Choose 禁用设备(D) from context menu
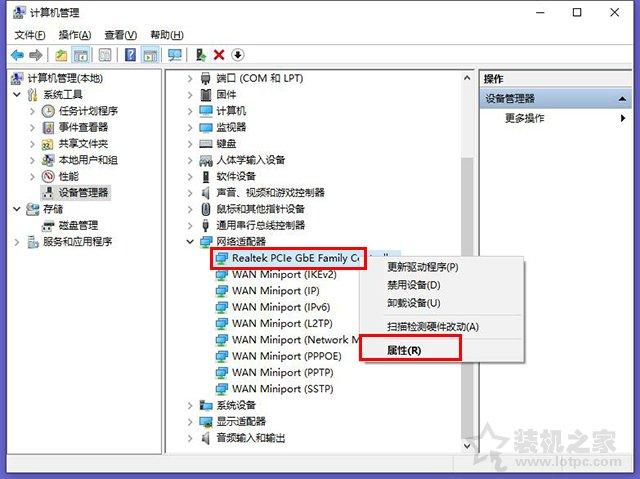Image resolution: width=640 pixels, height=479 pixels. click(442, 285)
